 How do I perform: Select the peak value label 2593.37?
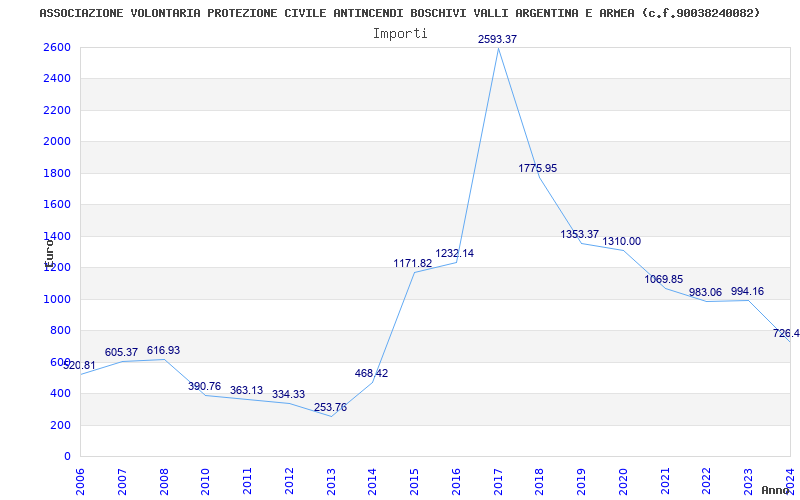[497, 39]
